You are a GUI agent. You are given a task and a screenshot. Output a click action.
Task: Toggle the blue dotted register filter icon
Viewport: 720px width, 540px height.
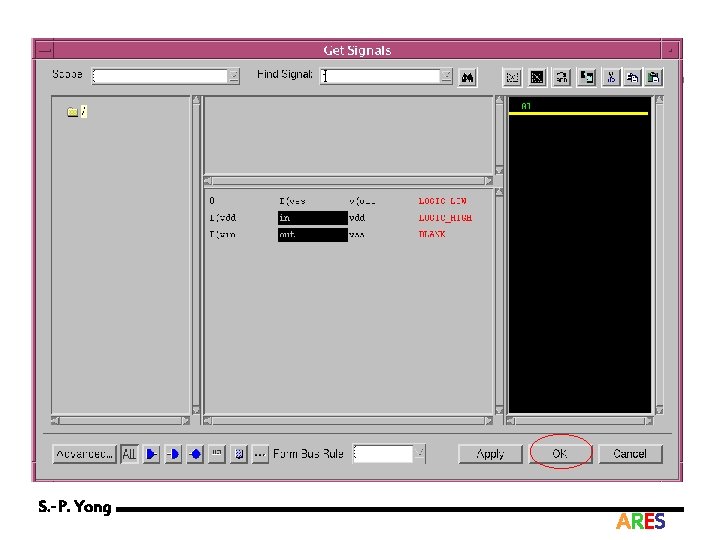coord(239,454)
